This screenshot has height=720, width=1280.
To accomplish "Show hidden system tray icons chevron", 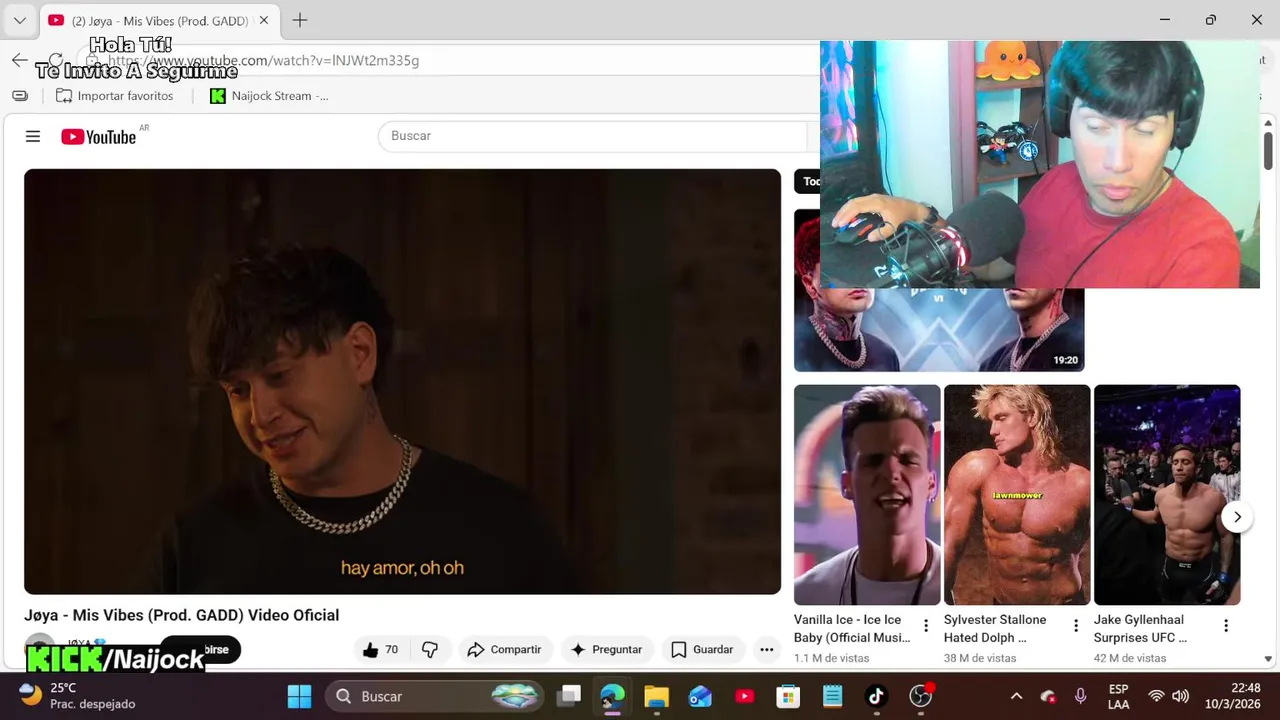I will 1016,696.
